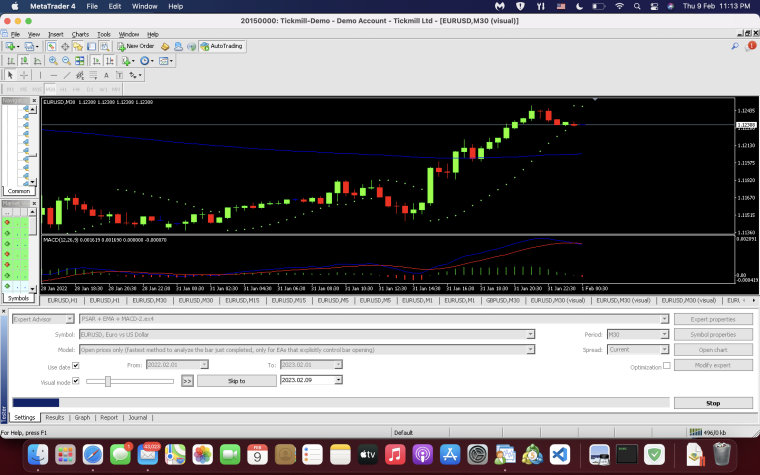Image resolution: width=760 pixels, height=475 pixels.
Task: Select the Cursor arrow tool
Action: pos(10,75)
